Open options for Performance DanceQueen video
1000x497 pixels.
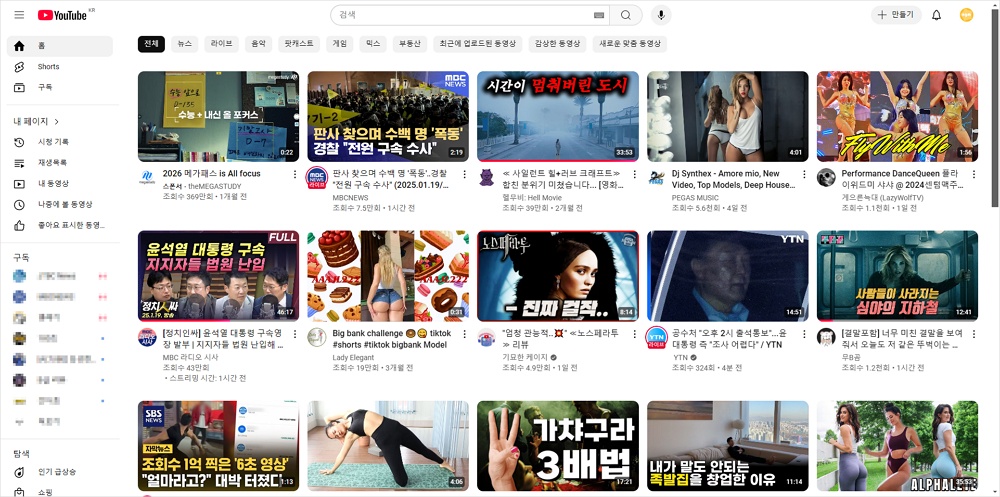(x=974, y=174)
